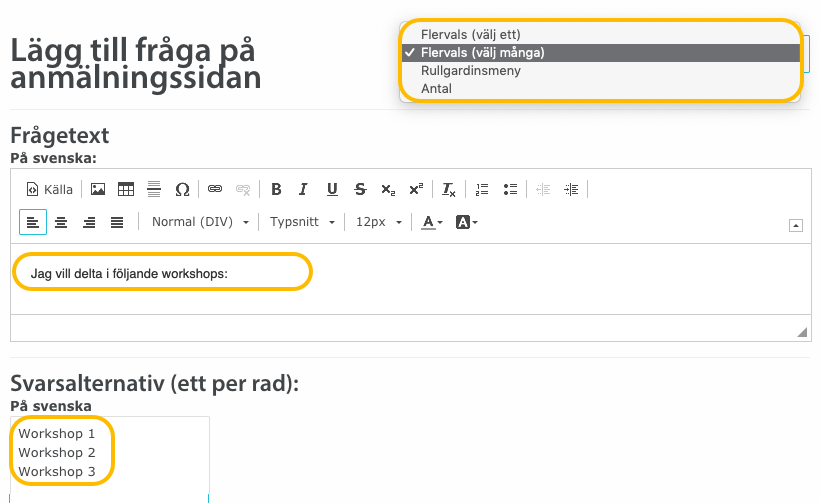Center align the text
This screenshot has height=503, width=822.
(61, 222)
